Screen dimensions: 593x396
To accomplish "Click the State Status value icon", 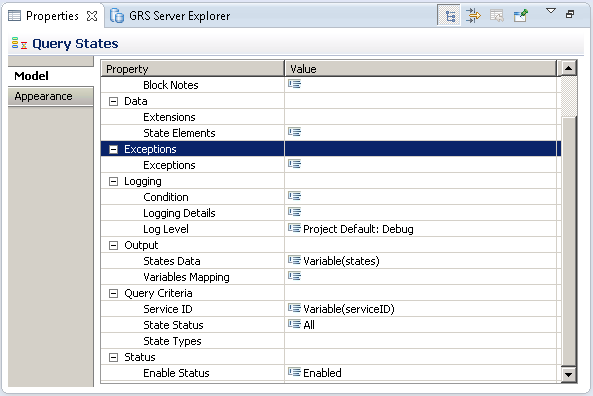I will click(294, 324).
